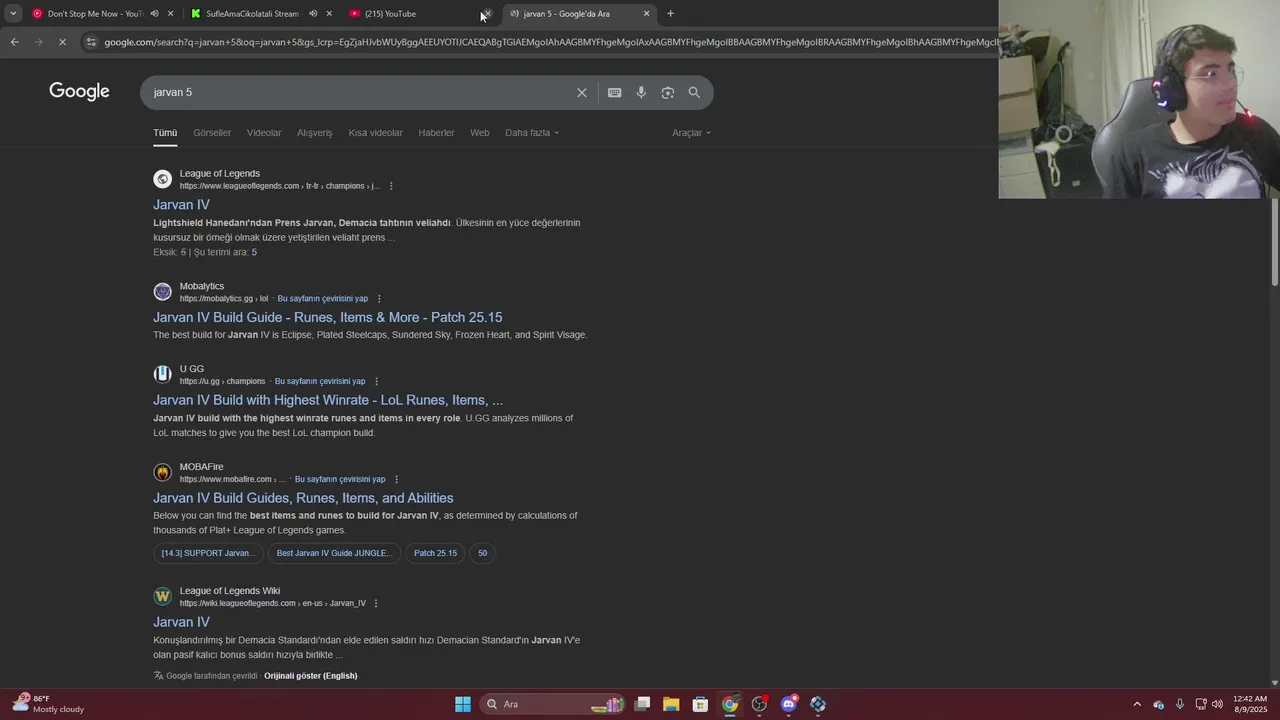1280x720 pixels.
Task: Click the League of Legends site favicon
Action: 162,179
